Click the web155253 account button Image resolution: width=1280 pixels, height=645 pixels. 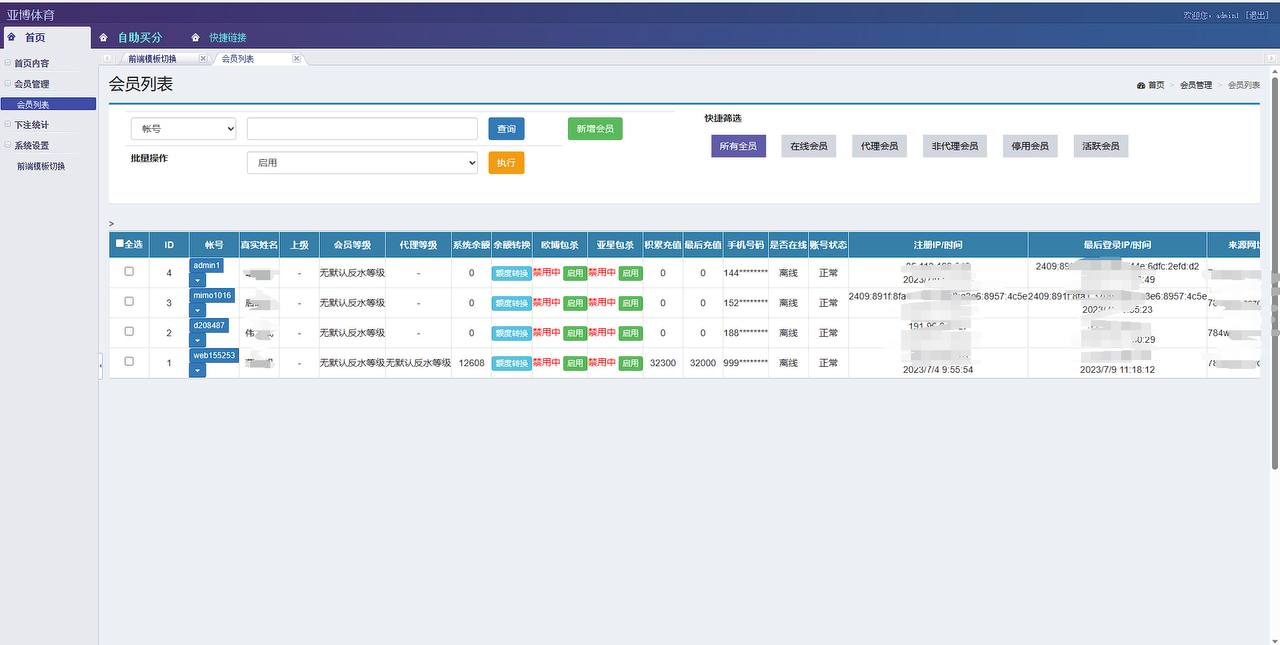(214, 355)
